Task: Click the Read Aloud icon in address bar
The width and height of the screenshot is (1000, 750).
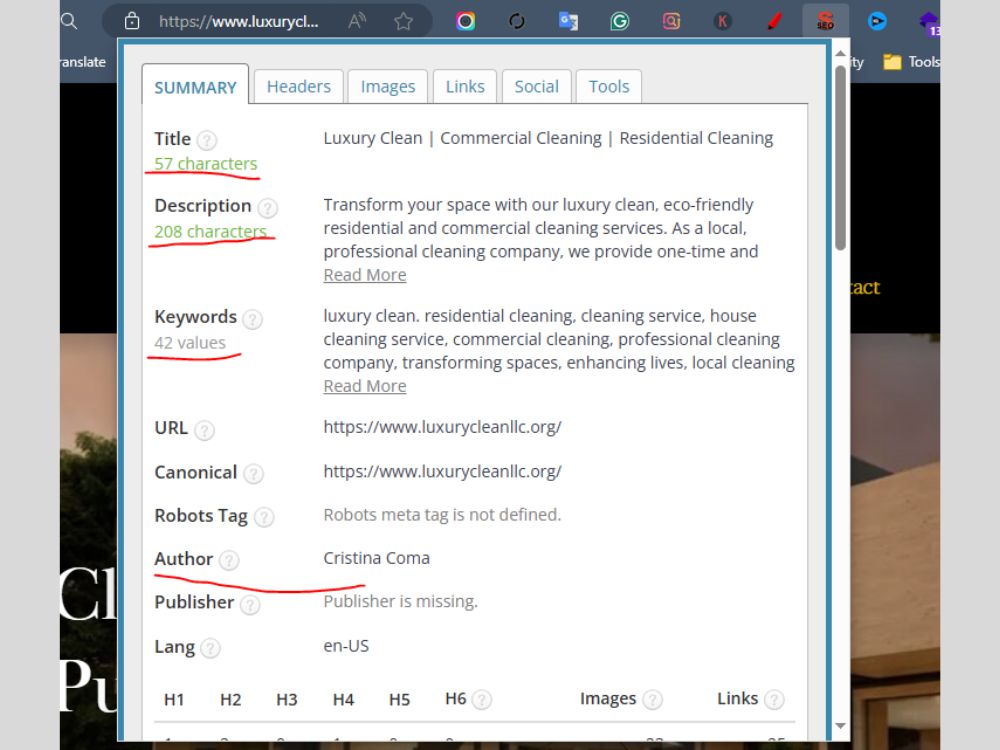Action: pos(357,21)
